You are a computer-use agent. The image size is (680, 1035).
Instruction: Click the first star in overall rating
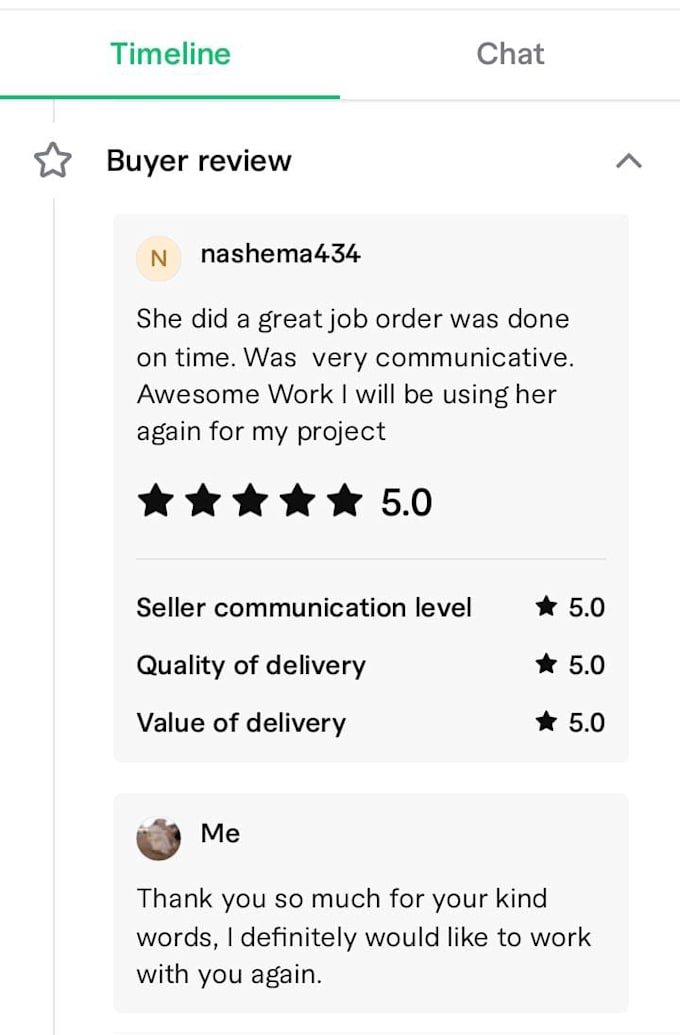click(x=156, y=500)
